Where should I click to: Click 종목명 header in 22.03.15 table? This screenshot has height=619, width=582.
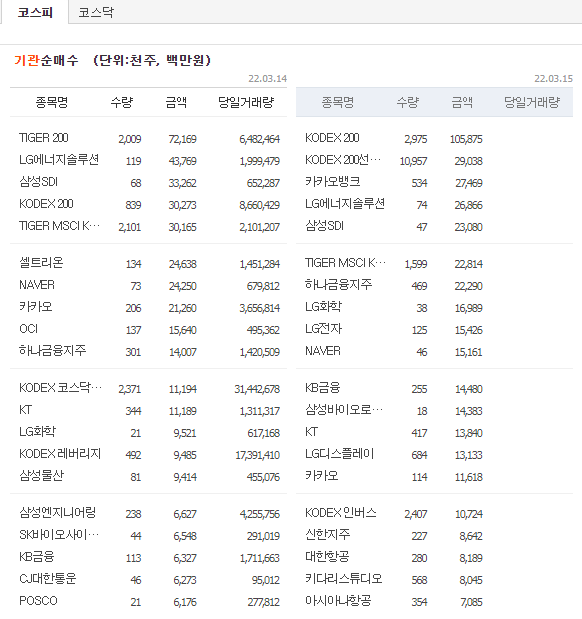[338, 103]
